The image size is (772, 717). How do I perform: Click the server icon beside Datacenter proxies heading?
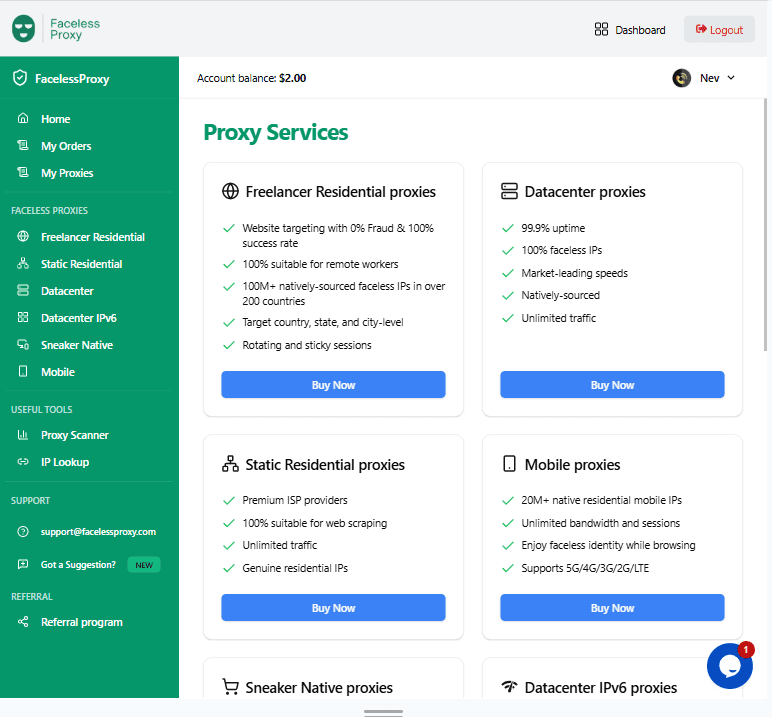pyautogui.click(x=509, y=191)
